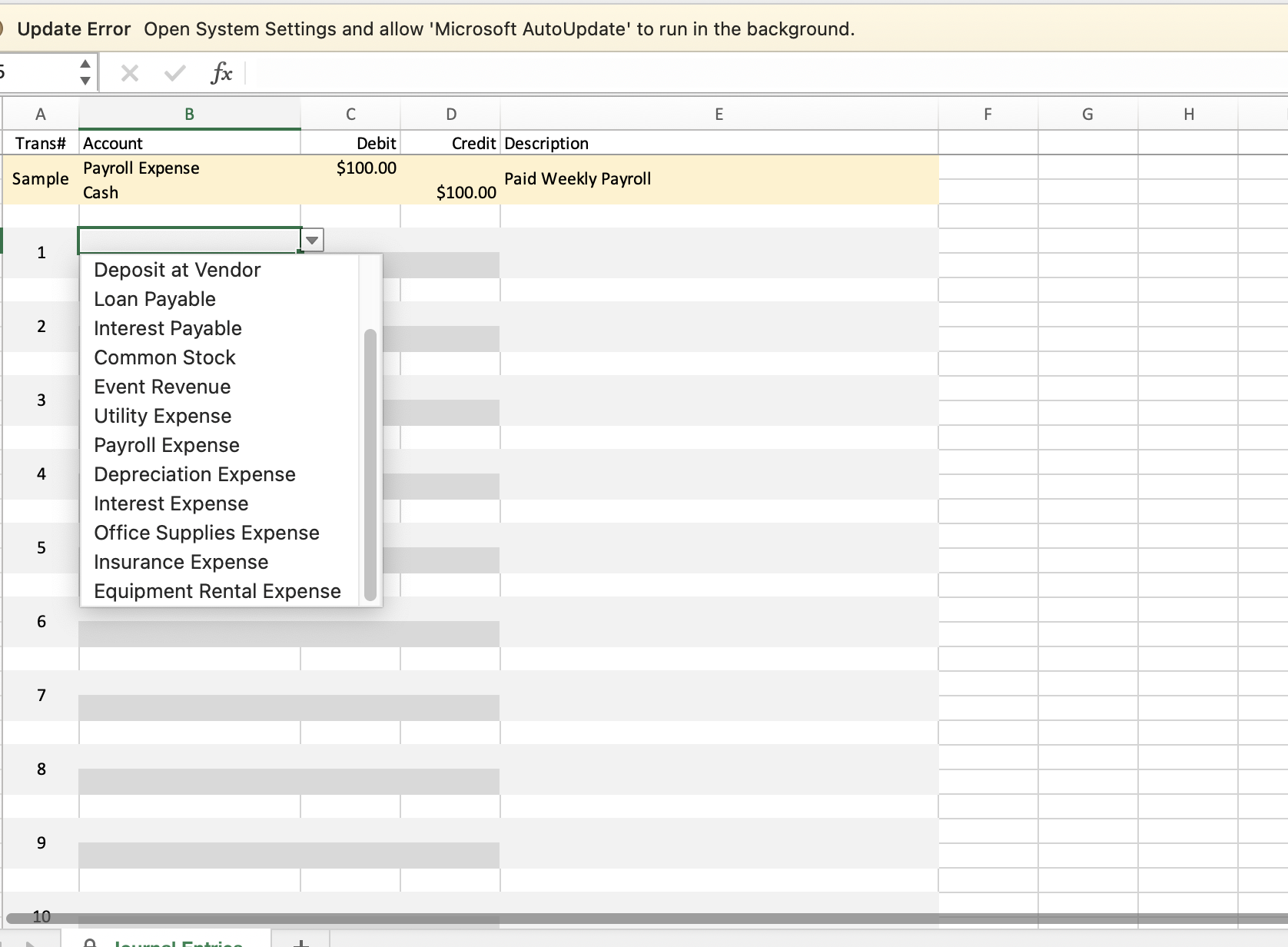Choose Equipment Rental Expense option

217,591
